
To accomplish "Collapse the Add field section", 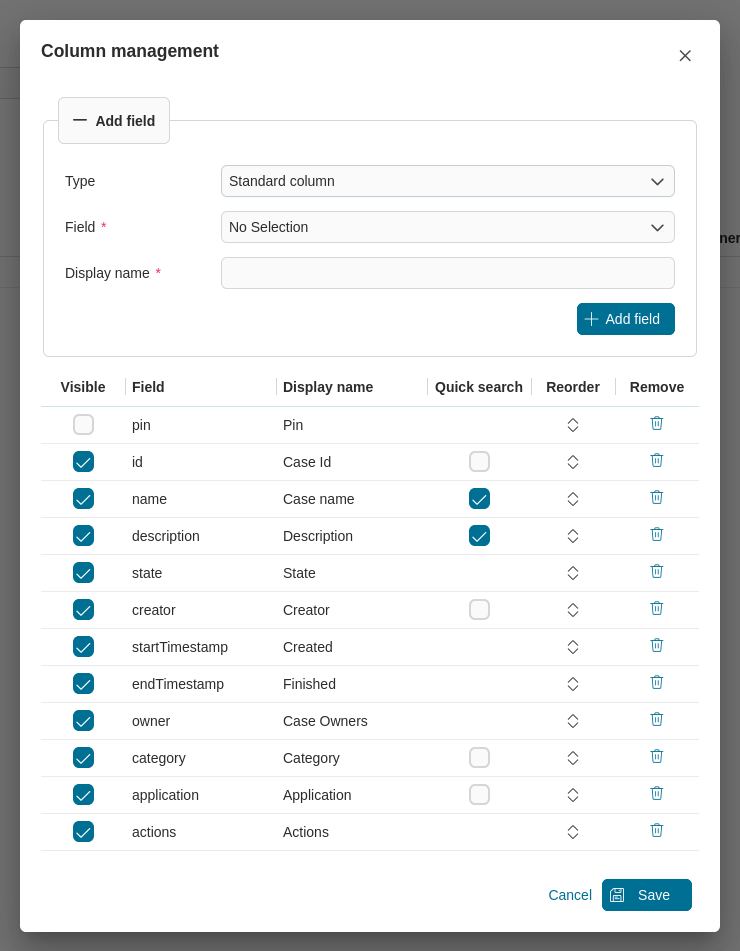I will 113,120.
